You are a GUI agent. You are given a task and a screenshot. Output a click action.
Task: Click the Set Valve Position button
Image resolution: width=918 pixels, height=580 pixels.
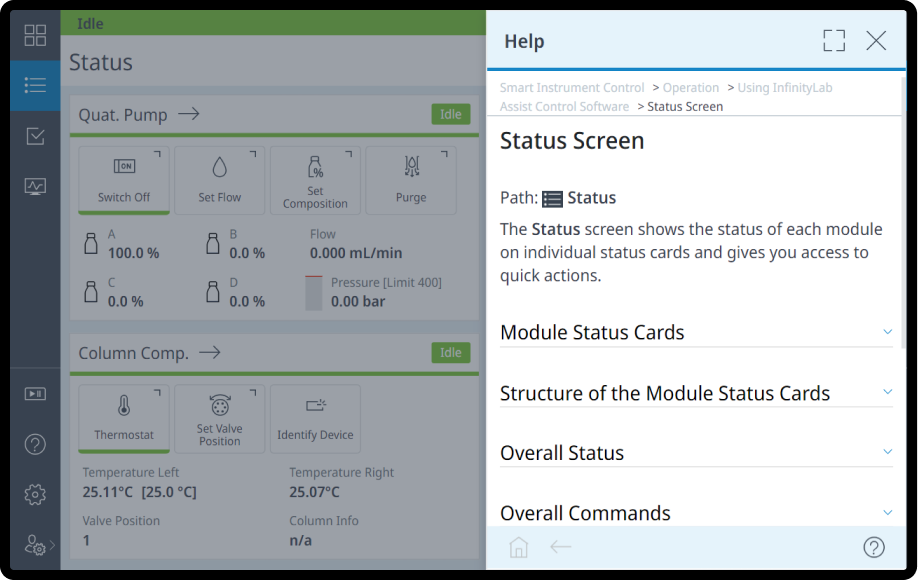[220, 419]
